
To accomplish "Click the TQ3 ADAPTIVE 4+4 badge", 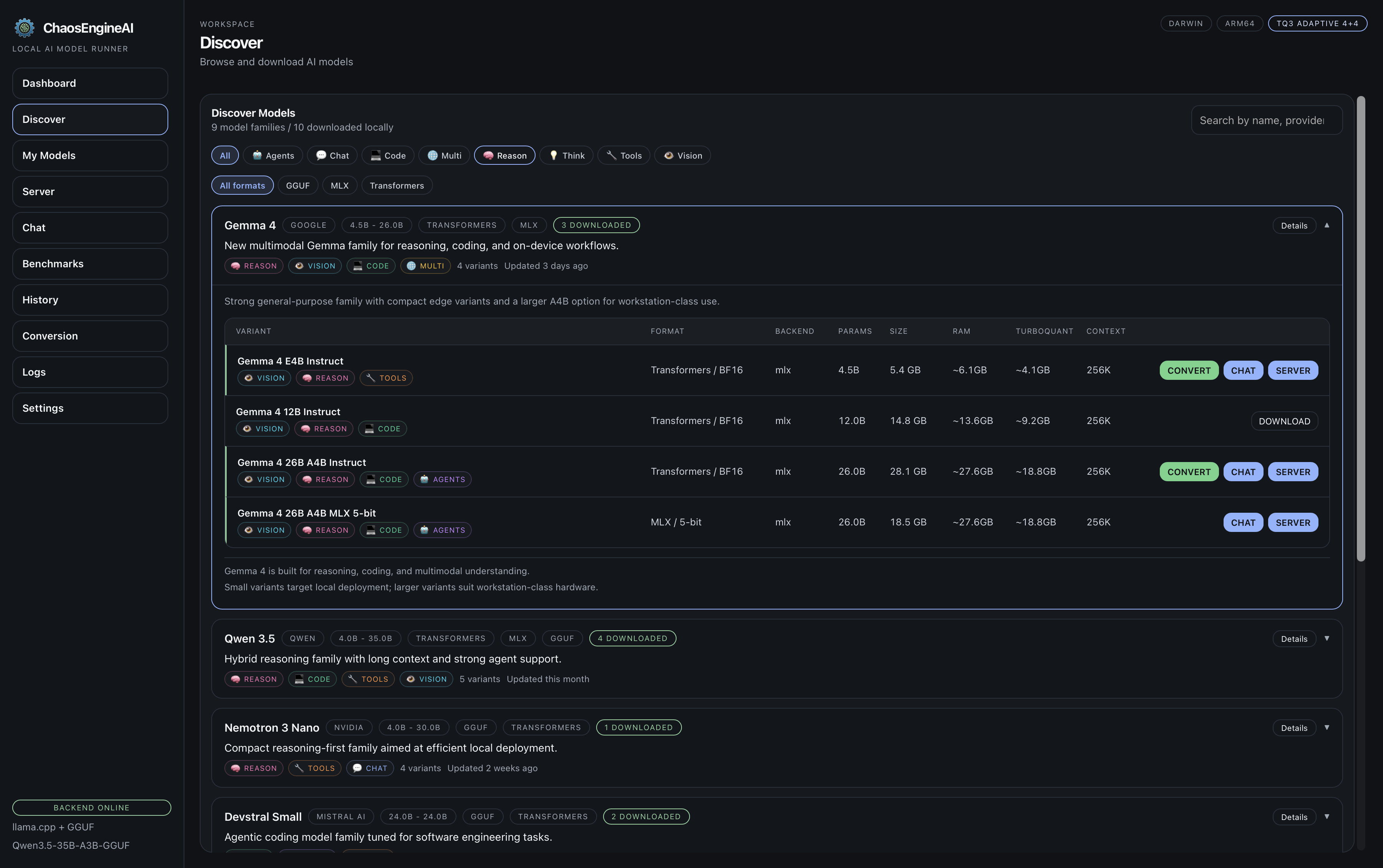I will click(x=1317, y=23).
